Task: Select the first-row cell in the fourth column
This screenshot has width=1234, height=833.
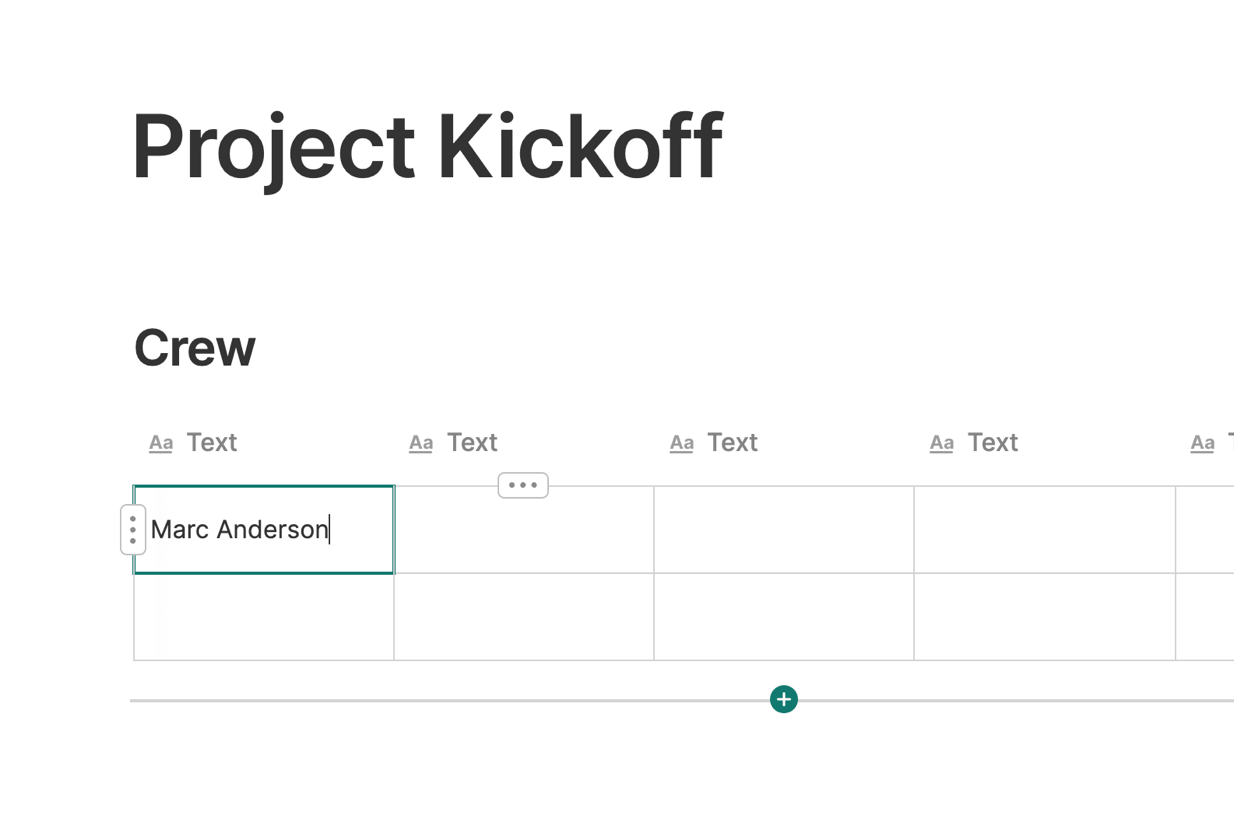Action: pos(1044,530)
